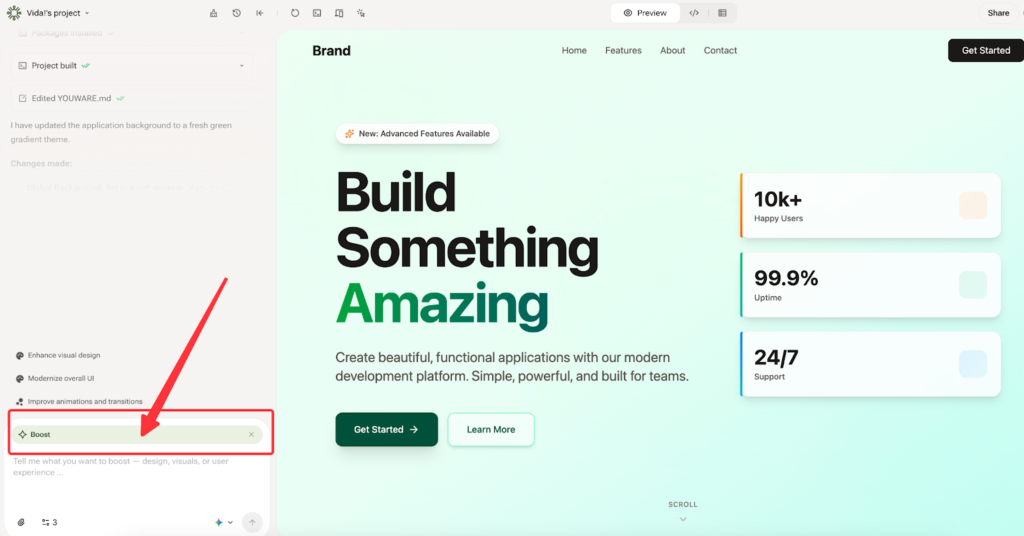Click the device layout preview icon
1024x536 pixels.
(339, 13)
